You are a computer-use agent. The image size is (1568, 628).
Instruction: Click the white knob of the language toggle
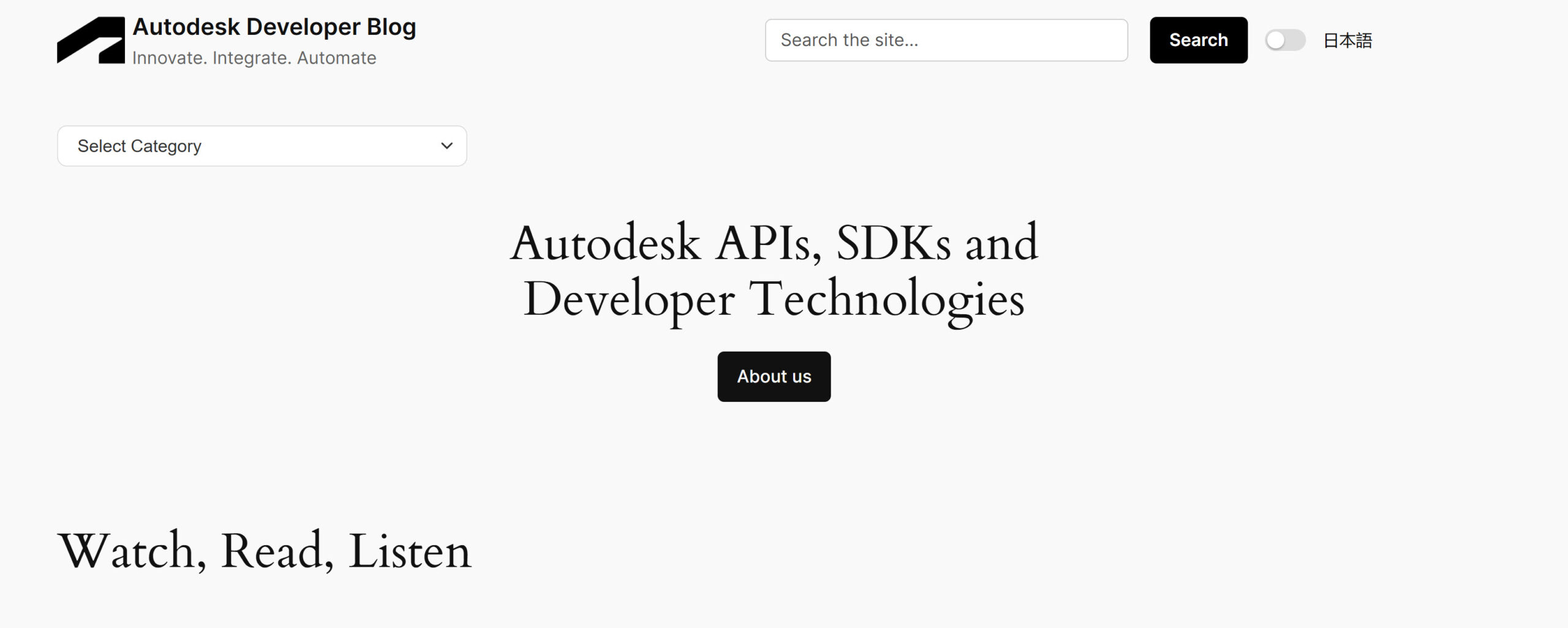pyautogui.click(x=1276, y=40)
